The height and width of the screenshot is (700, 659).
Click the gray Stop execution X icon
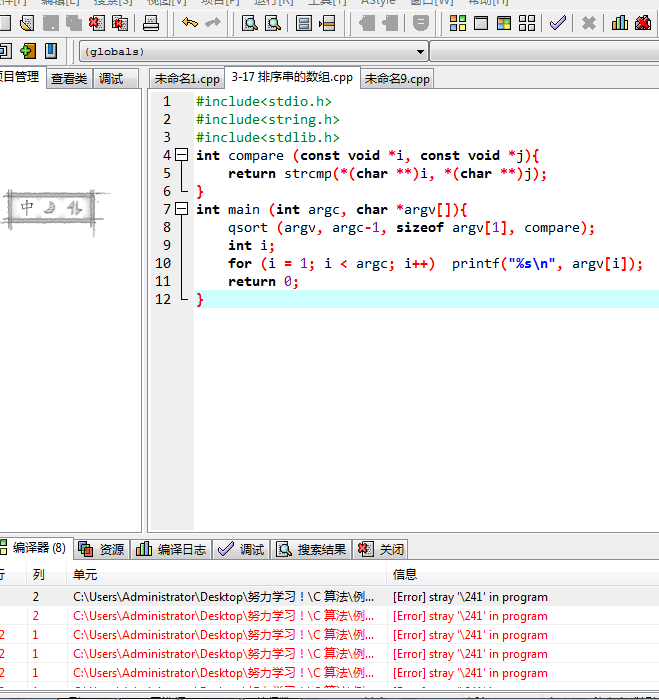[x=589, y=22]
